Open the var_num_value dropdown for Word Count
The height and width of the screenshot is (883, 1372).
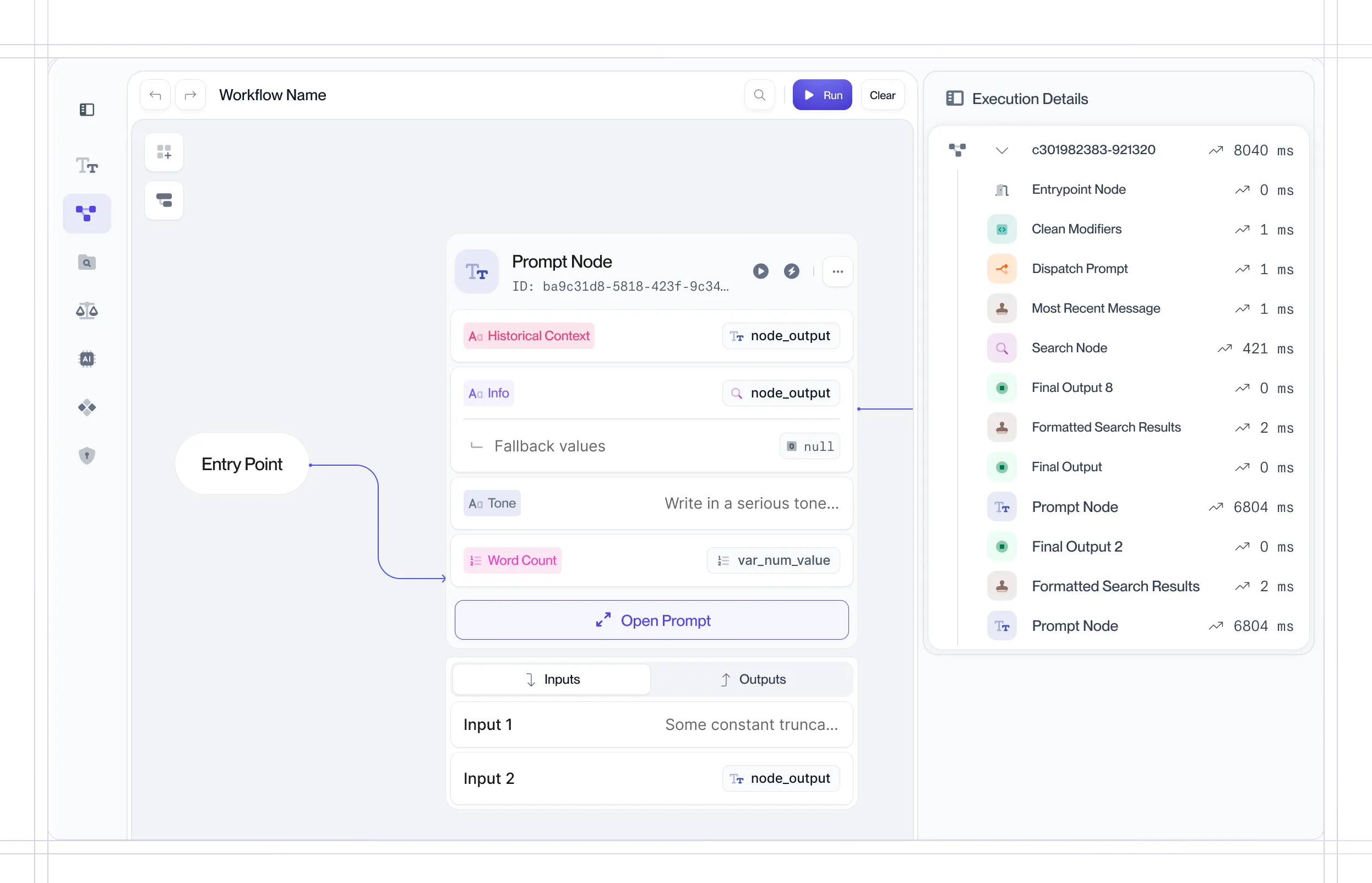[x=773, y=561]
